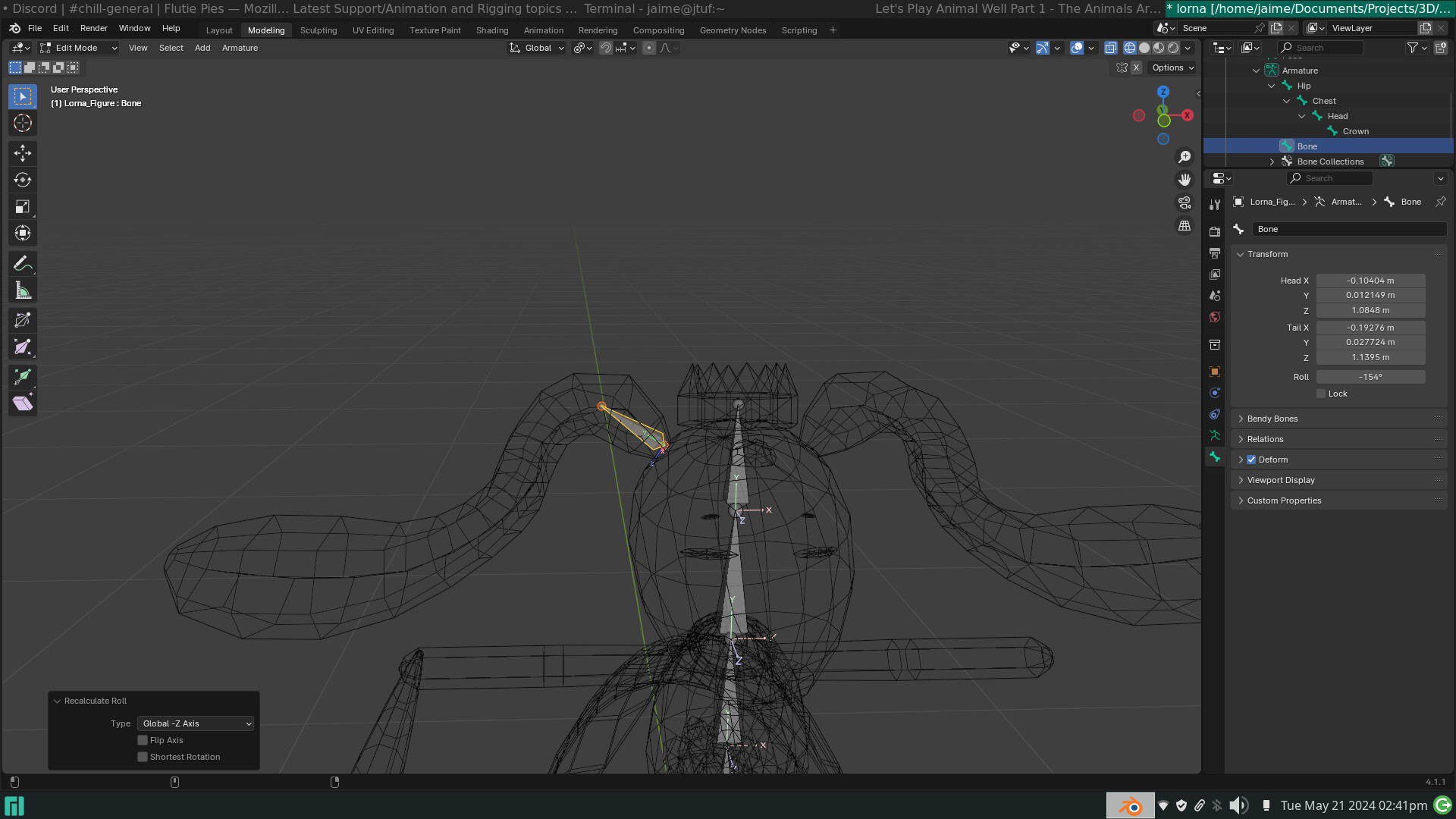Screen dimensions: 1456x819
Task: Open the Render menu
Action: (94, 28)
